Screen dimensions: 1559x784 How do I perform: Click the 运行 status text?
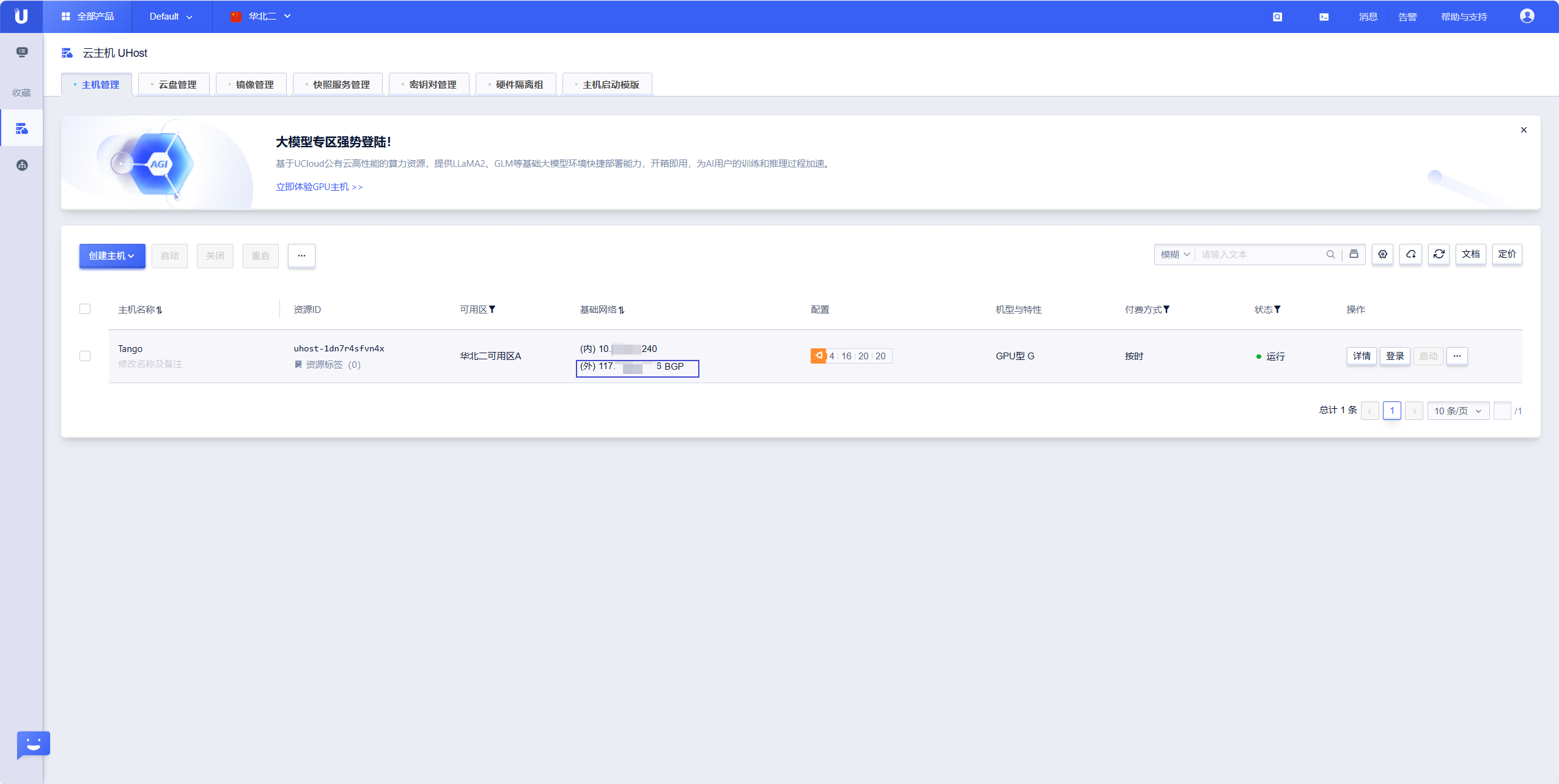pyautogui.click(x=1275, y=356)
